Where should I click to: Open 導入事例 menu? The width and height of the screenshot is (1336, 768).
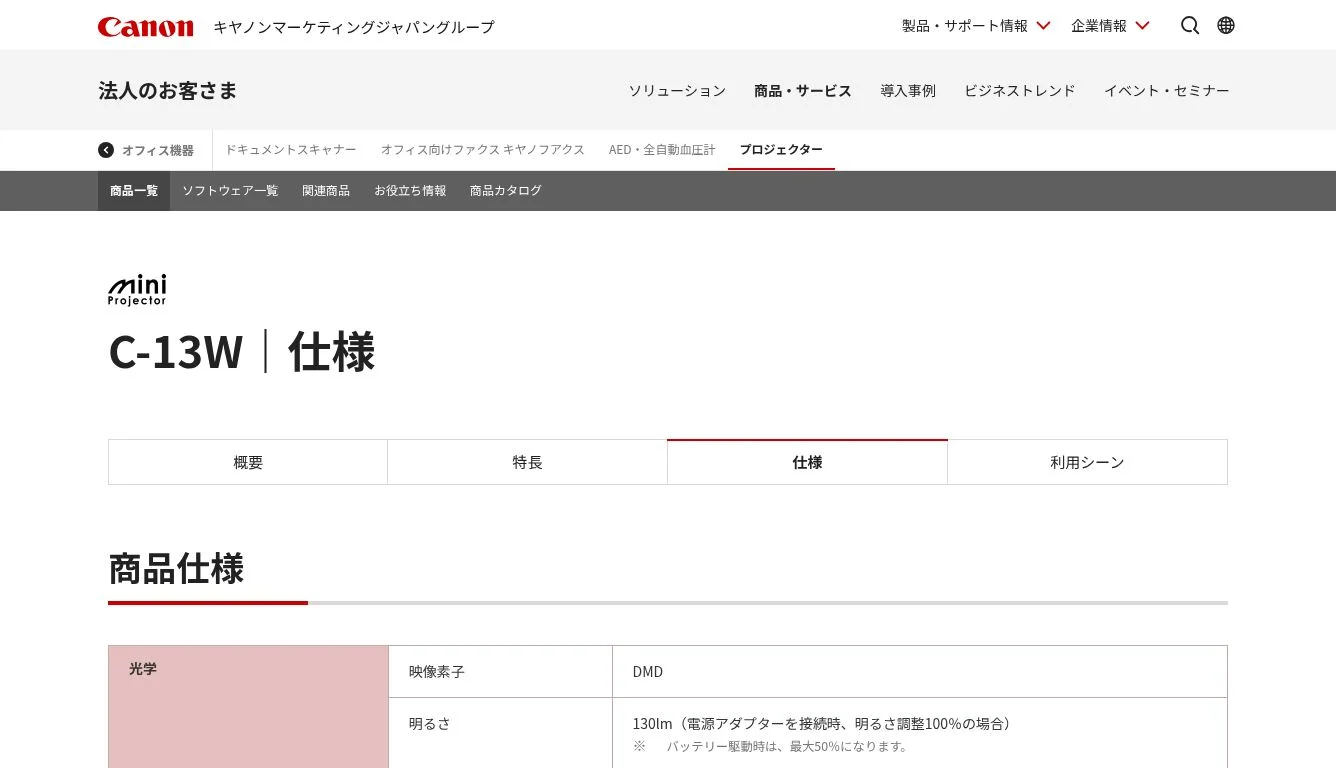click(908, 91)
